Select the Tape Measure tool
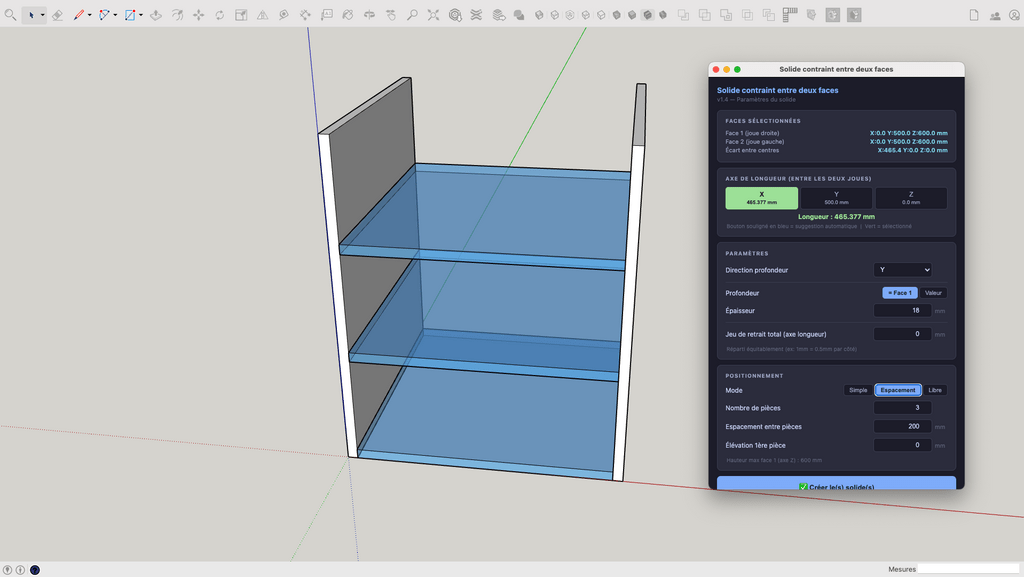1024x577 pixels. coord(284,15)
